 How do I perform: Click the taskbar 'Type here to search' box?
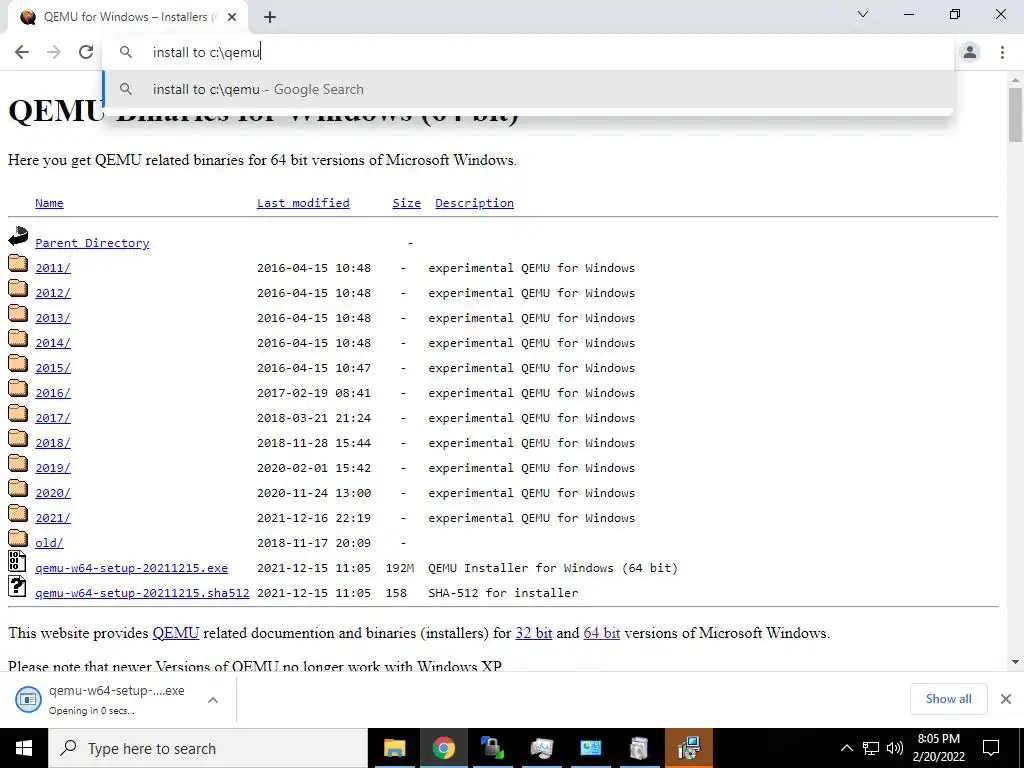pyautogui.click(x=208, y=748)
